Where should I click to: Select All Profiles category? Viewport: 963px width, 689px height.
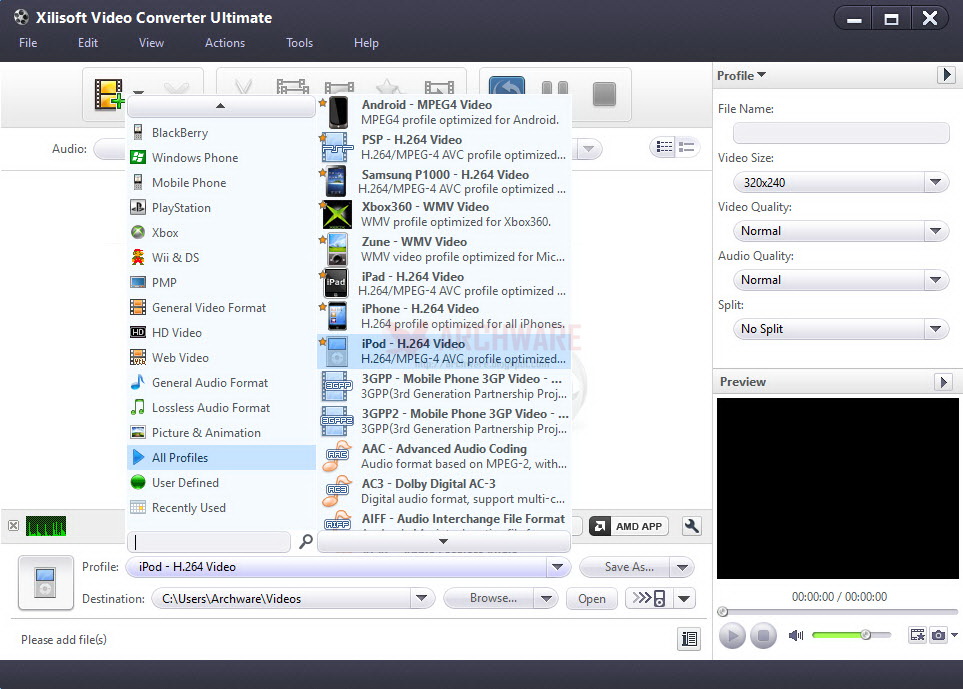point(221,458)
